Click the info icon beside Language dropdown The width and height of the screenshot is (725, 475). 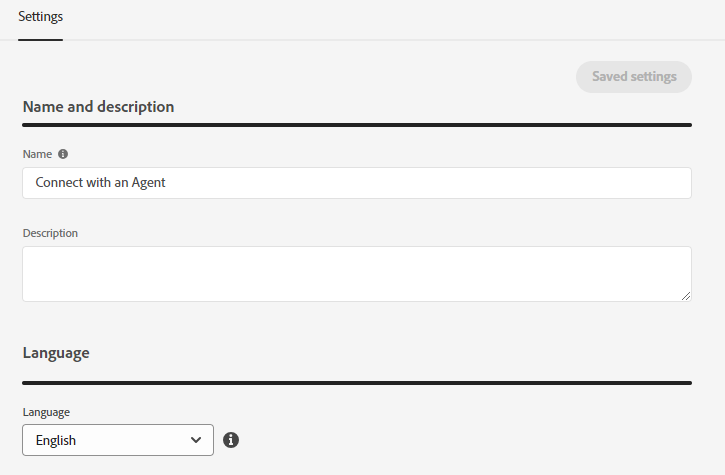(x=231, y=440)
